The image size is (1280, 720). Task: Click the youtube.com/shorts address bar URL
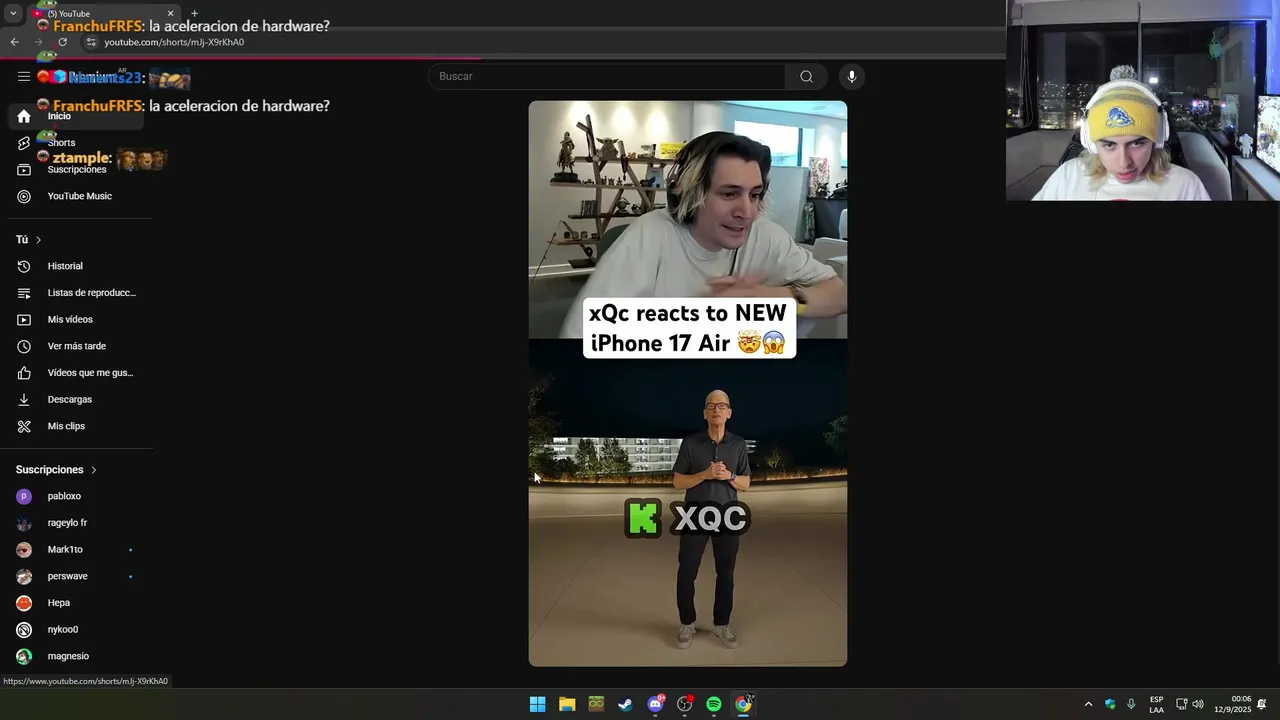coord(174,42)
